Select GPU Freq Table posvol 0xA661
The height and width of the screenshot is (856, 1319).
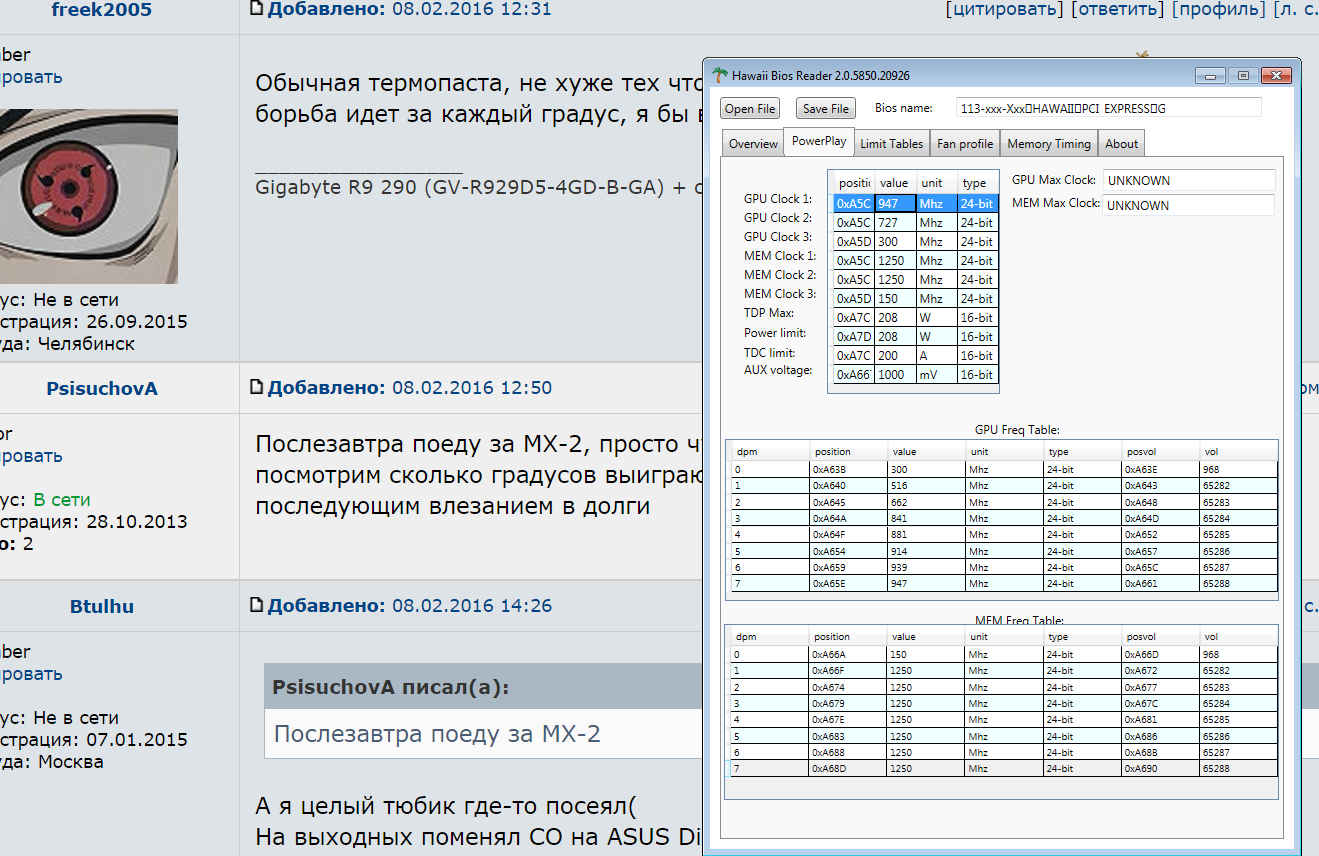coord(1161,583)
